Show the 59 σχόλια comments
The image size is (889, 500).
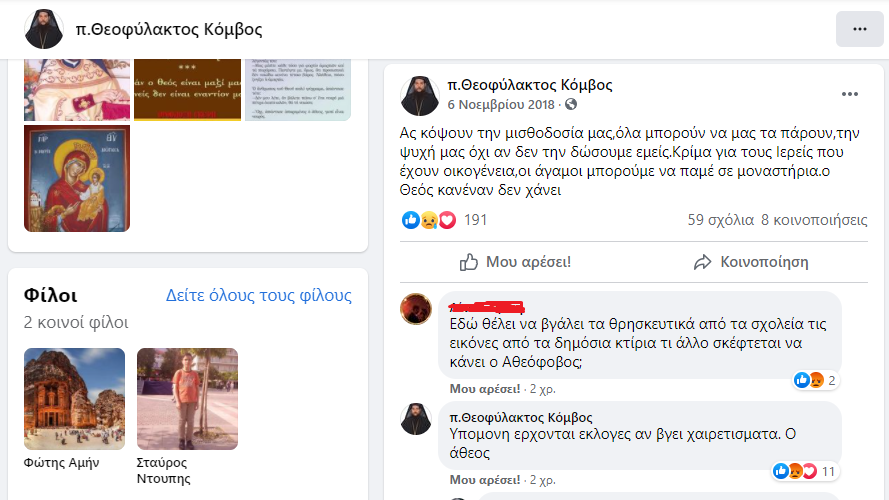pos(721,220)
